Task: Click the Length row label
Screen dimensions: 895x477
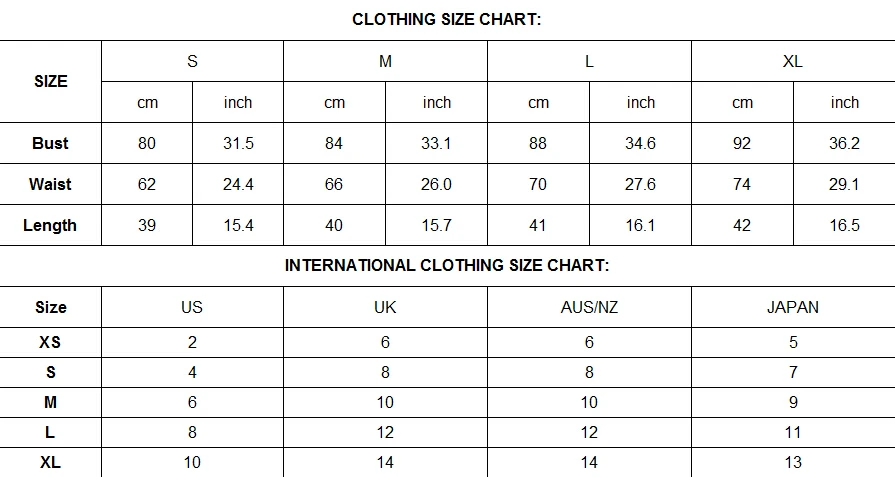Action: [50, 225]
